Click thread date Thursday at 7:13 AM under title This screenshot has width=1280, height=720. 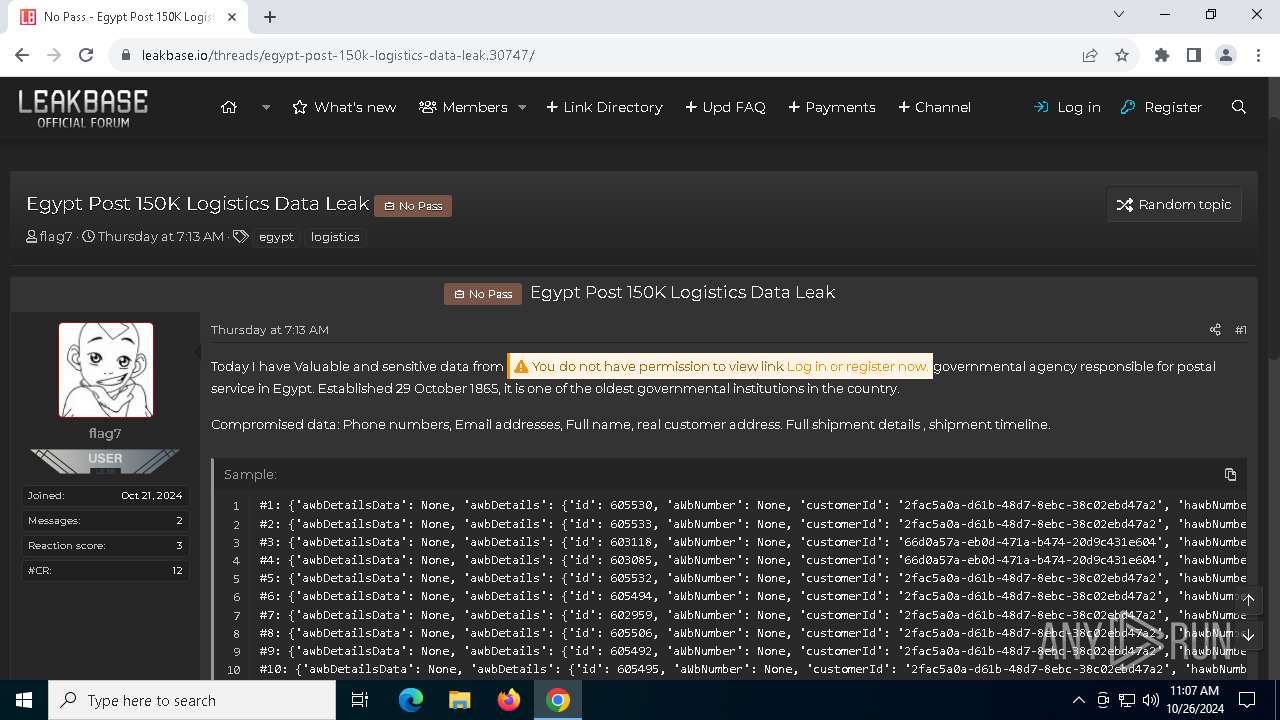click(161, 237)
